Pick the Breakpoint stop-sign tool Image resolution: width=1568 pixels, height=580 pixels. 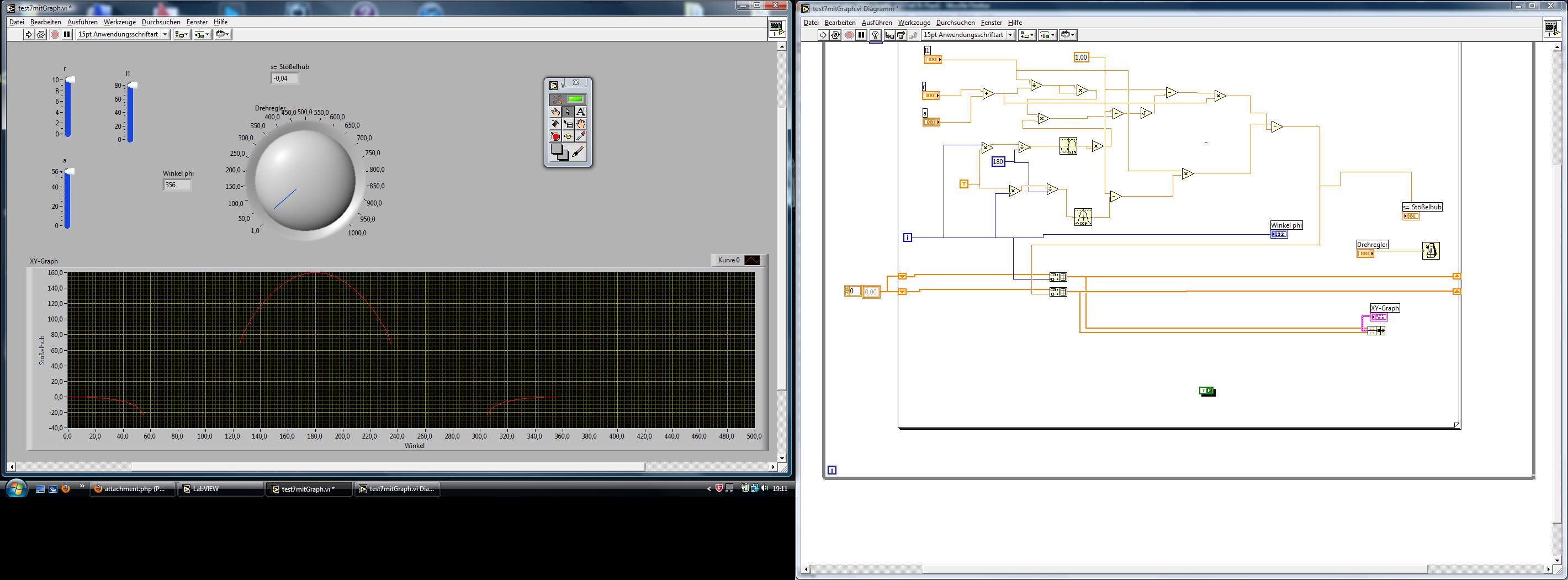click(555, 136)
